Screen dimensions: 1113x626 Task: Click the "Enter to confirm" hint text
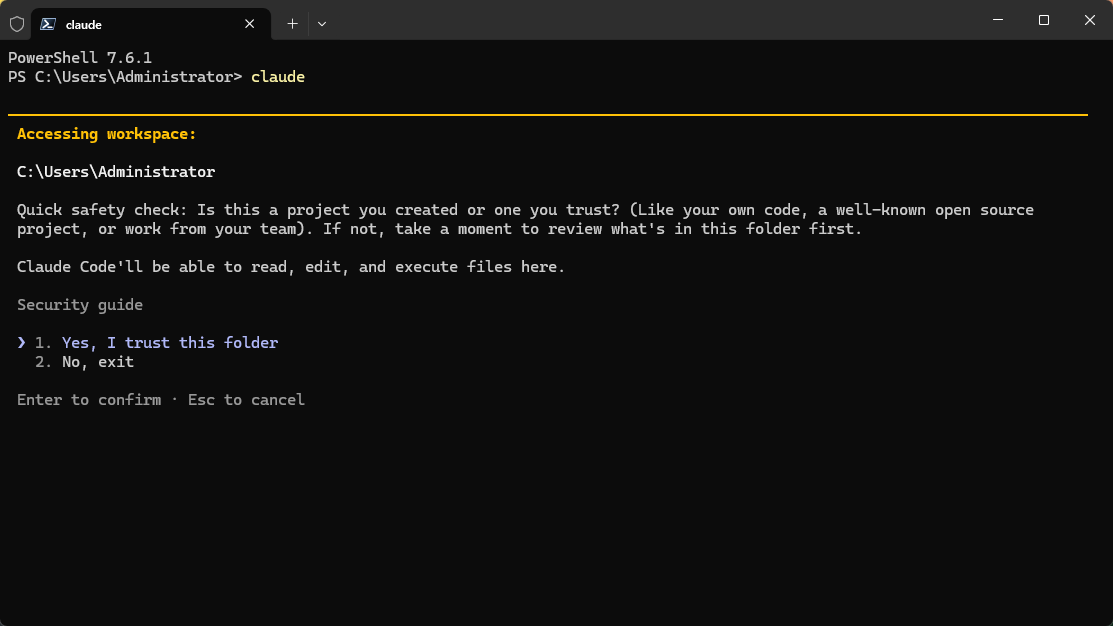[x=88, y=399]
